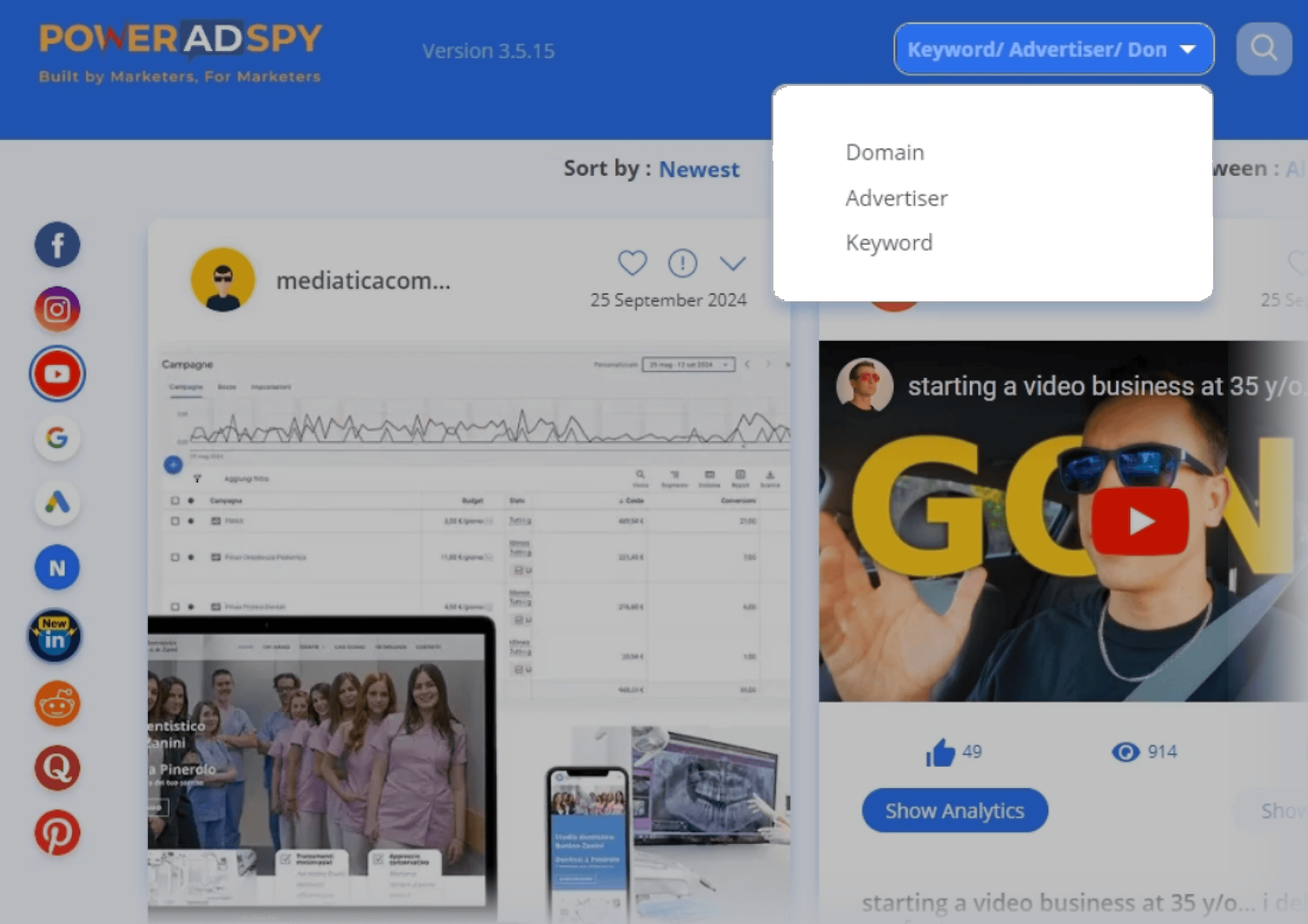1308x924 pixels.
Task: Click the Show Analytics button
Action: click(955, 809)
